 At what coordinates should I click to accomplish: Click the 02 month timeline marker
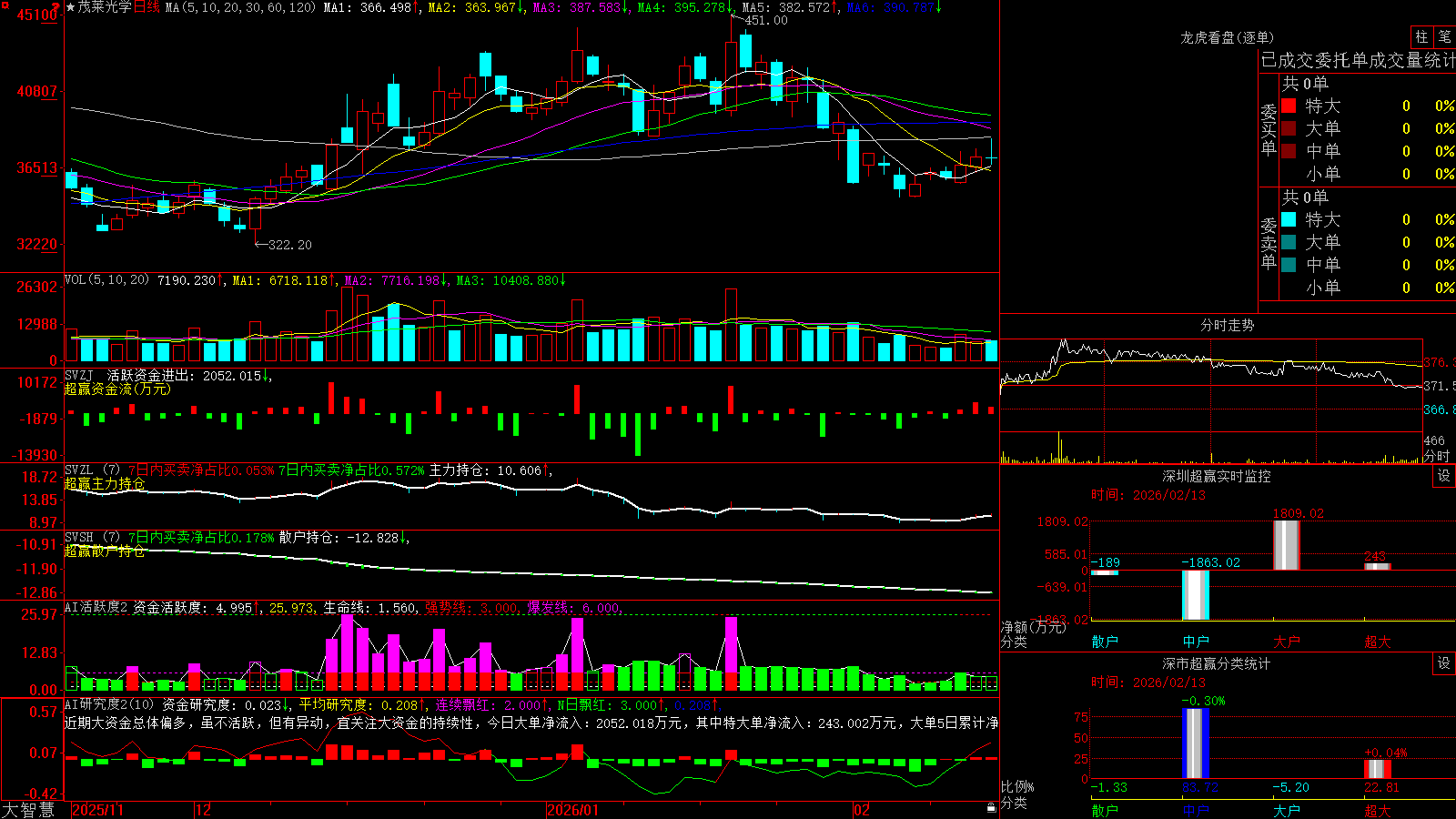tap(862, 810)
